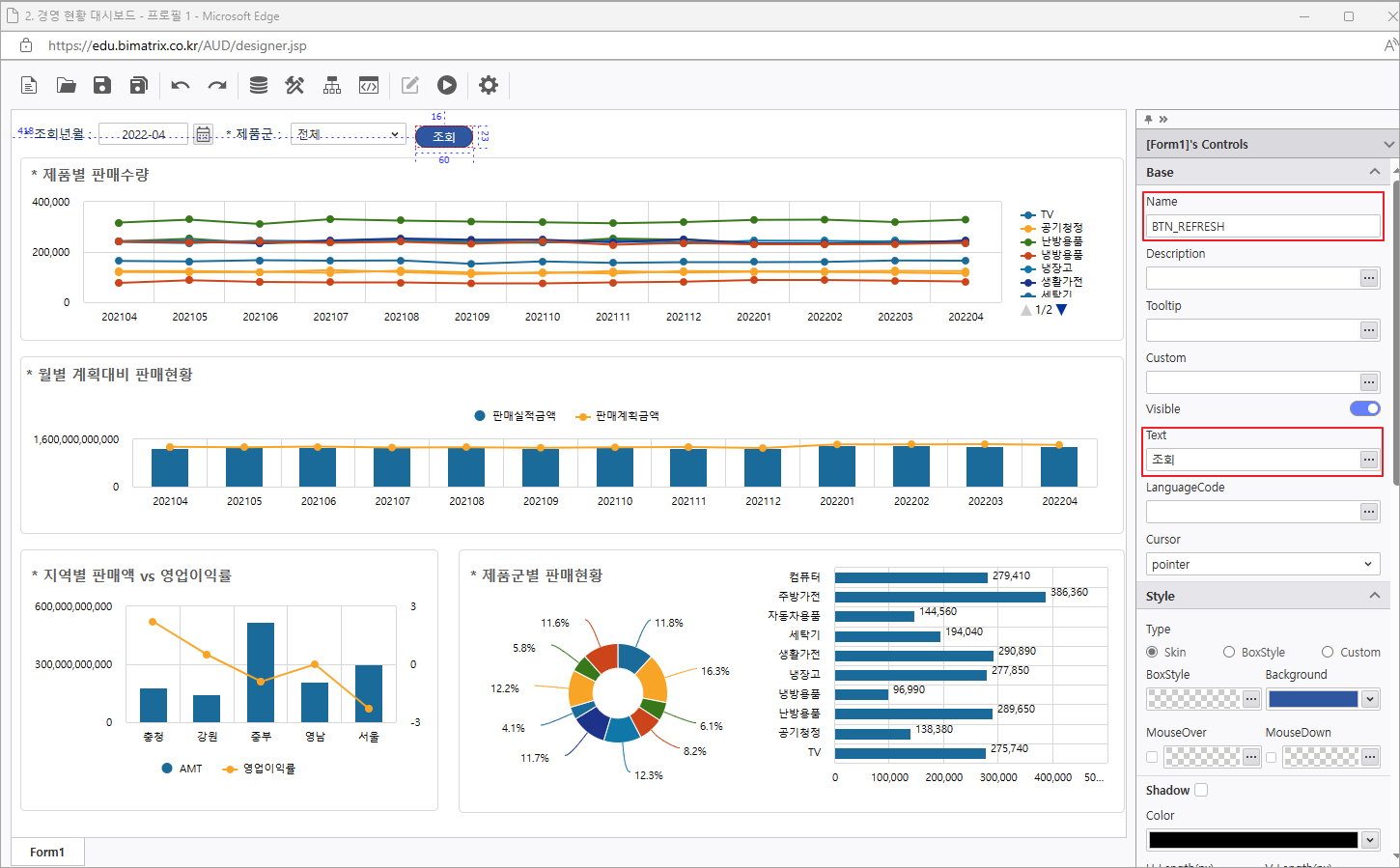Click the hierarchy structure icon
This screenshot has height=868, width=1400.
332,85
